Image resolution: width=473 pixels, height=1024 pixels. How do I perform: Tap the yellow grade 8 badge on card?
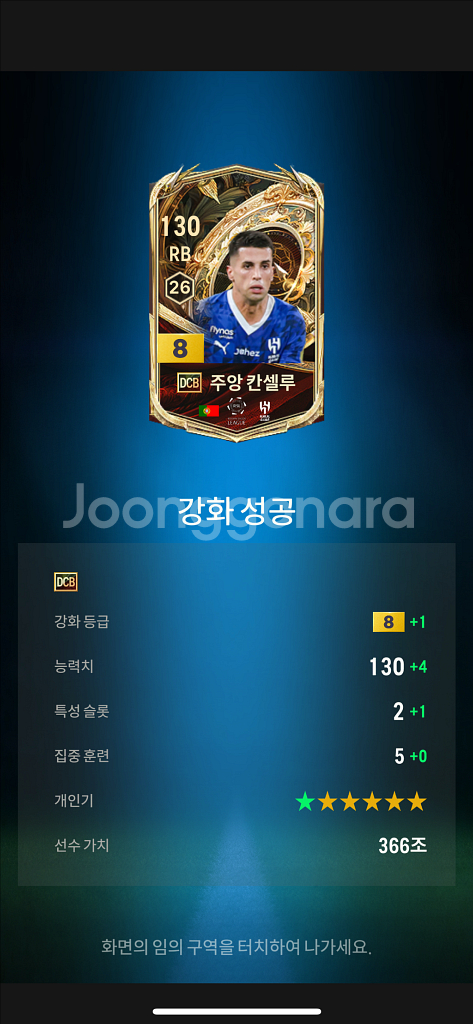click(180, 349)
